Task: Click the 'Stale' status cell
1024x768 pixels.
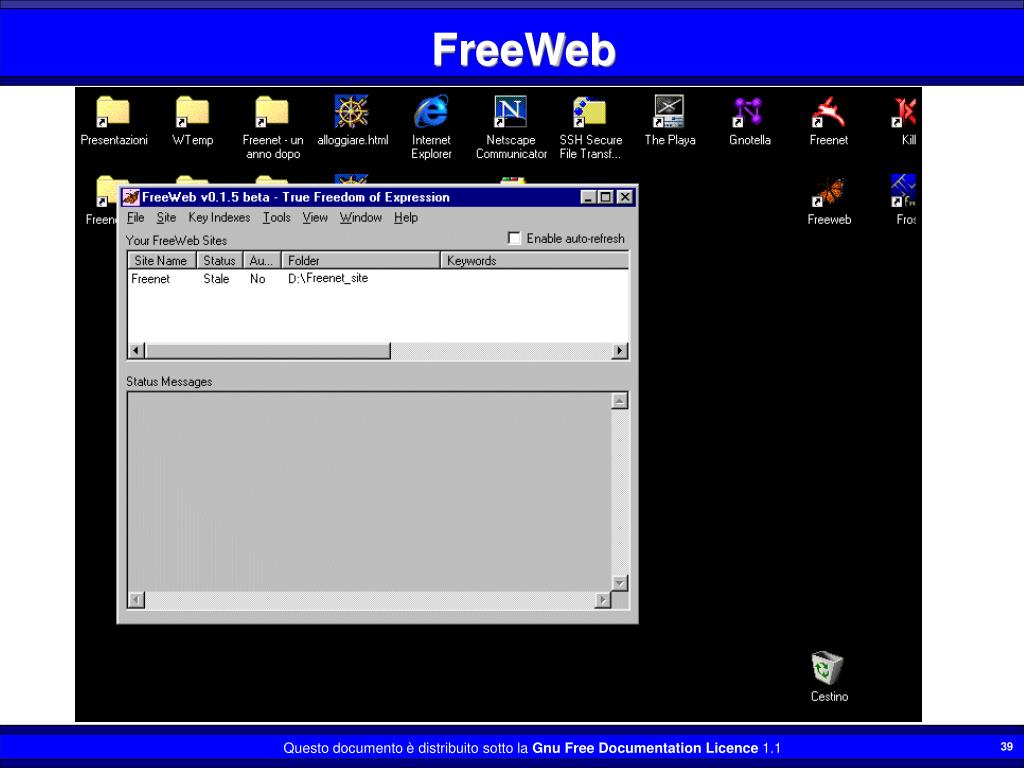Action: 216,279
